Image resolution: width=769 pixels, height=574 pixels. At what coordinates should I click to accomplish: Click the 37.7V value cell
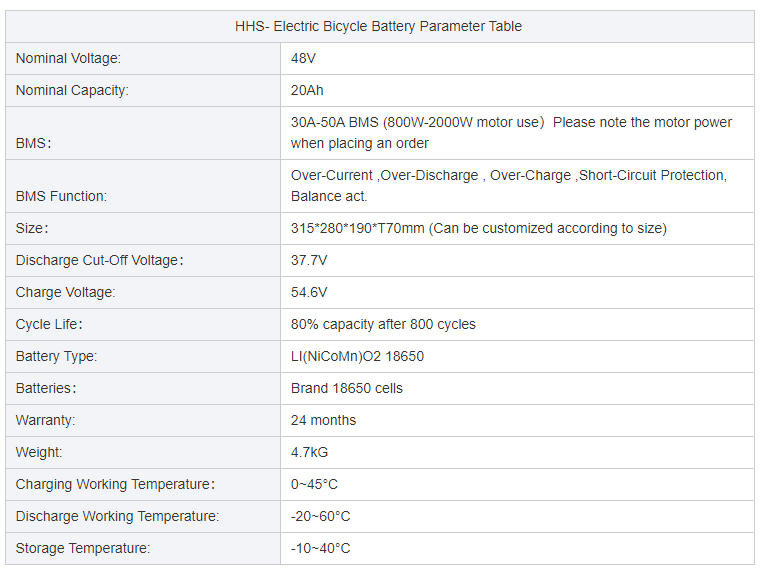309,260
